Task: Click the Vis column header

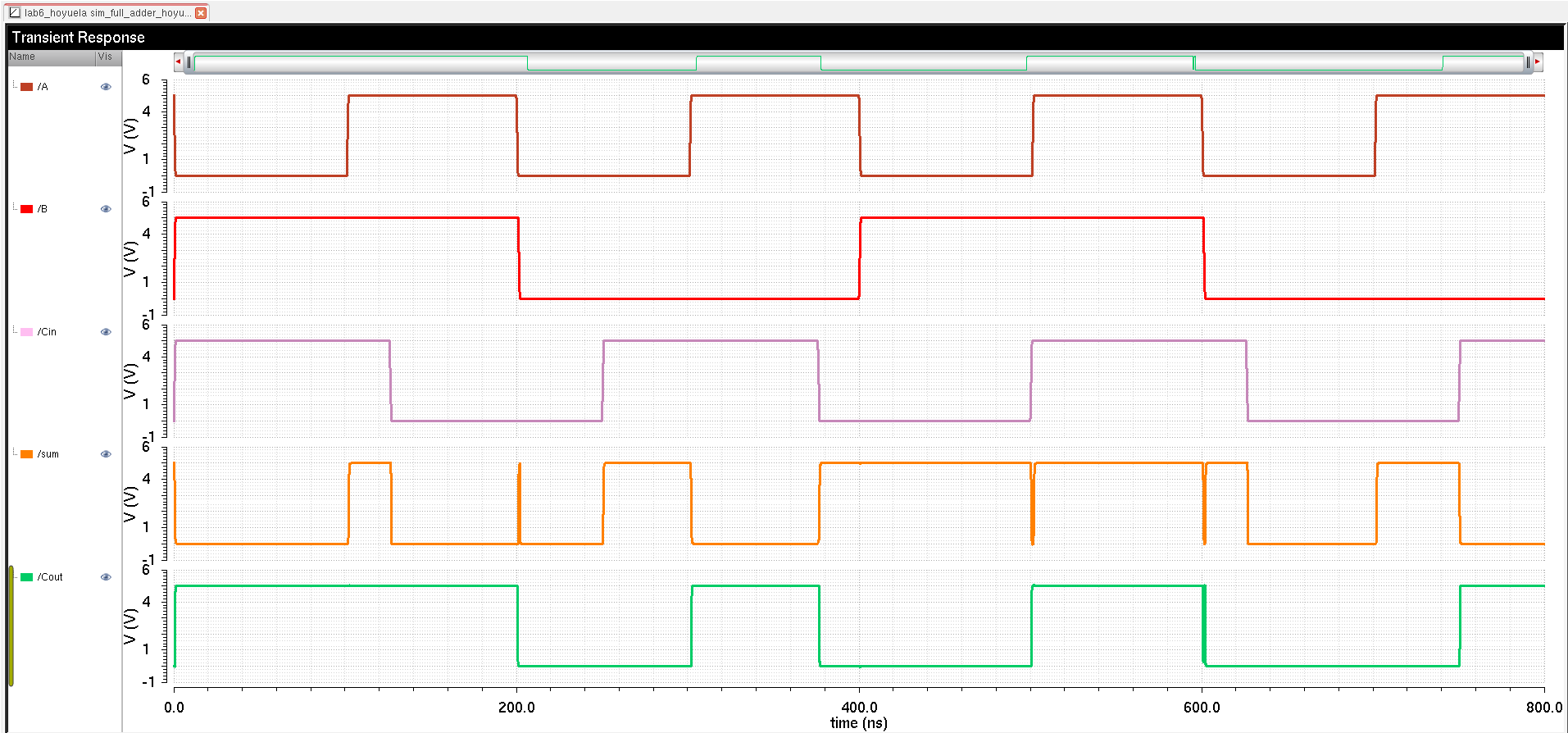Action: click(107, 57)
